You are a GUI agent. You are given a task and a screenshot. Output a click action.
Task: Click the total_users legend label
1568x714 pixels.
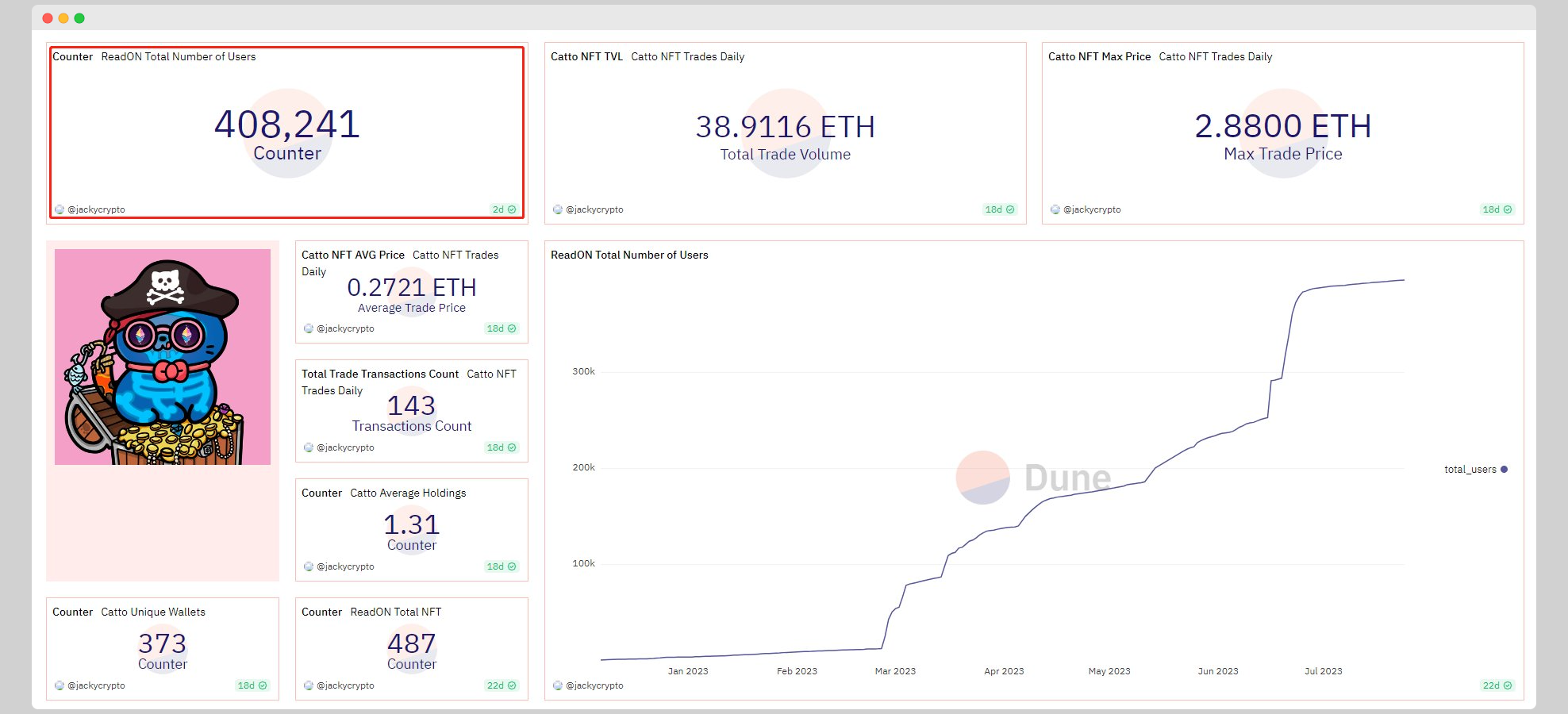coord(1470,470)
